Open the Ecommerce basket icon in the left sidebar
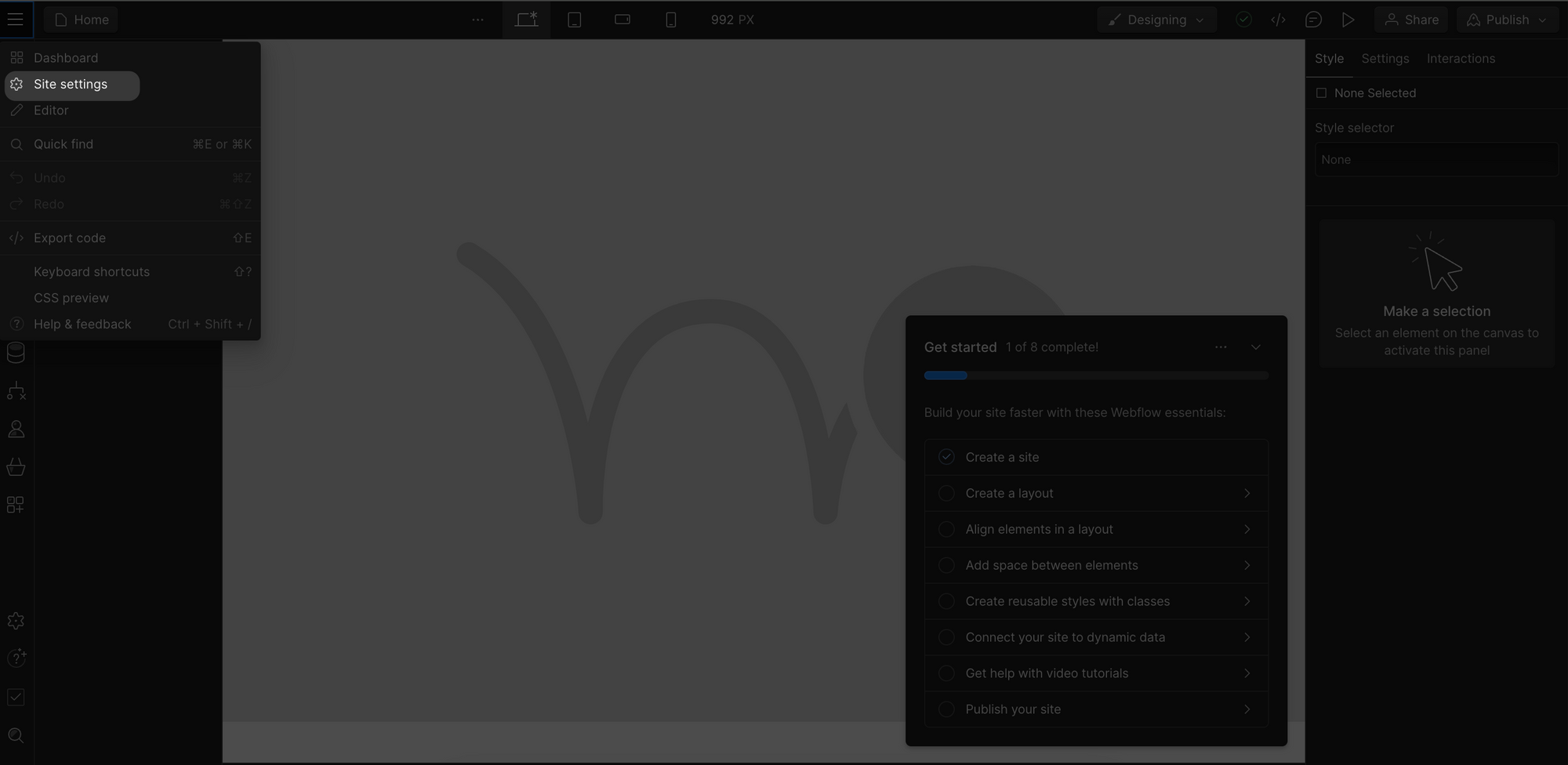 16,467
